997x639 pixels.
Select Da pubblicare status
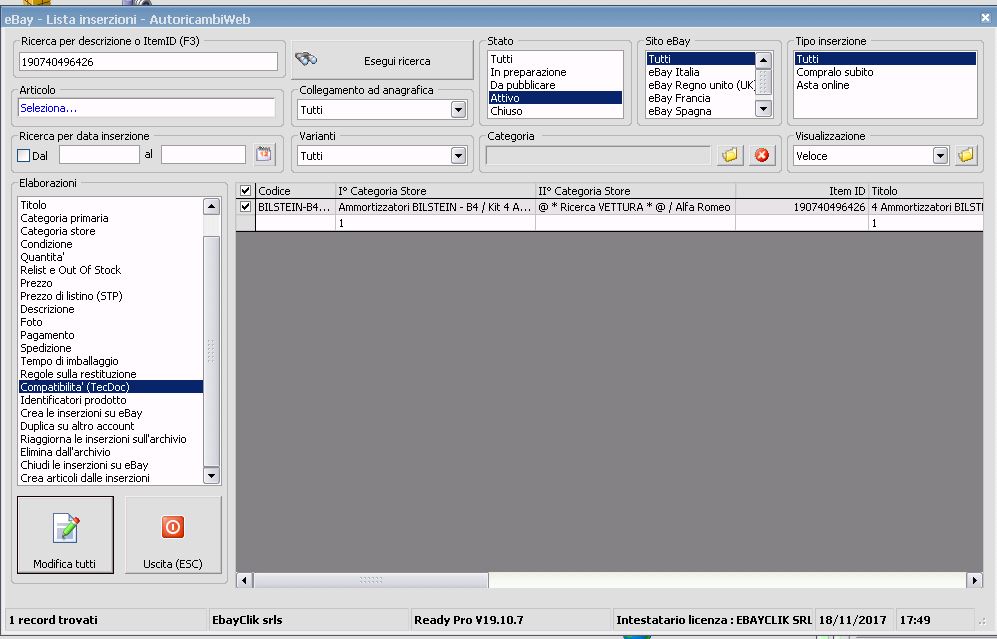click(x=555, y=85)
